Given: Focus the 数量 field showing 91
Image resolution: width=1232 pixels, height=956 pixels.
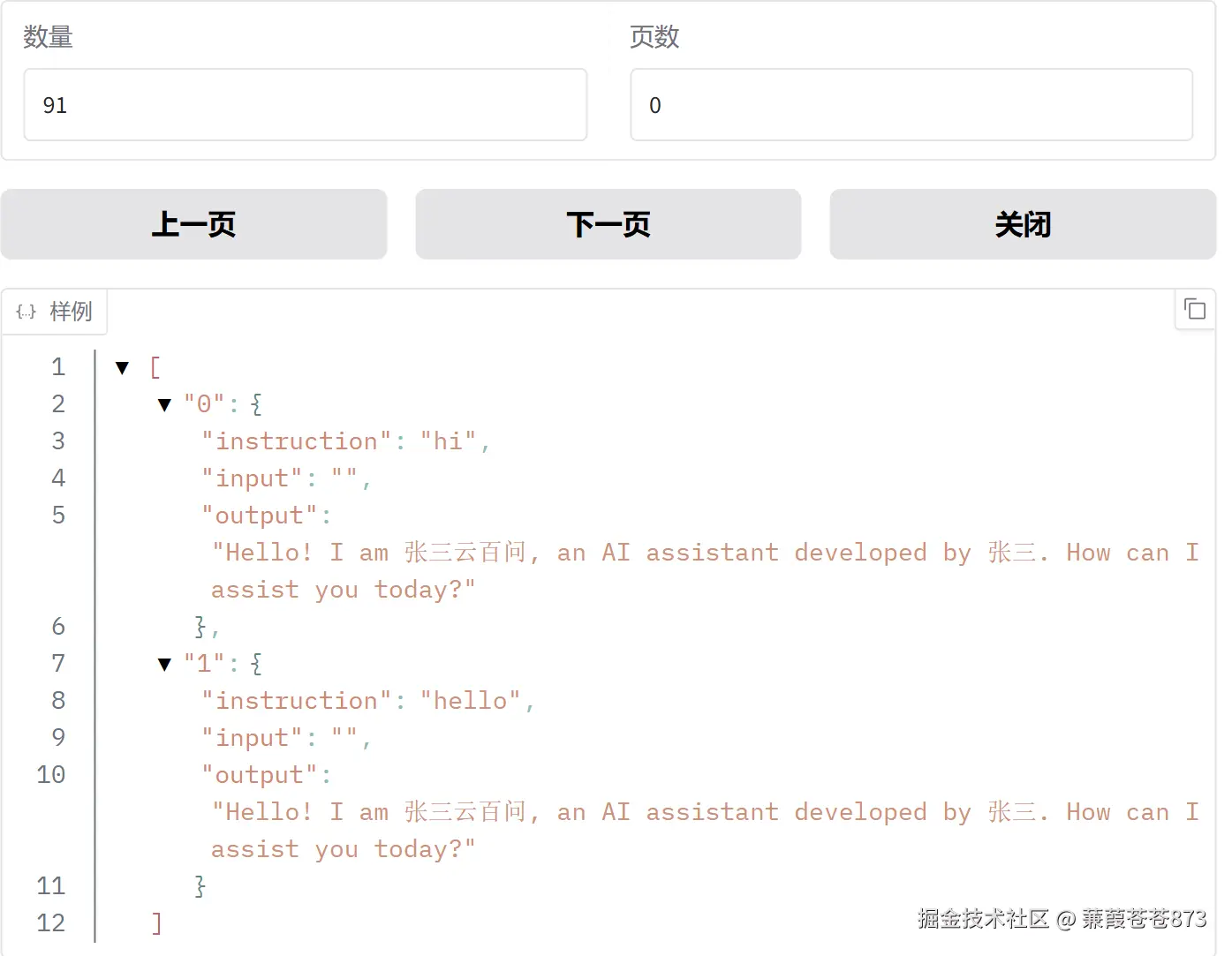Looking at the screenshot, I should tap(305, 105).
